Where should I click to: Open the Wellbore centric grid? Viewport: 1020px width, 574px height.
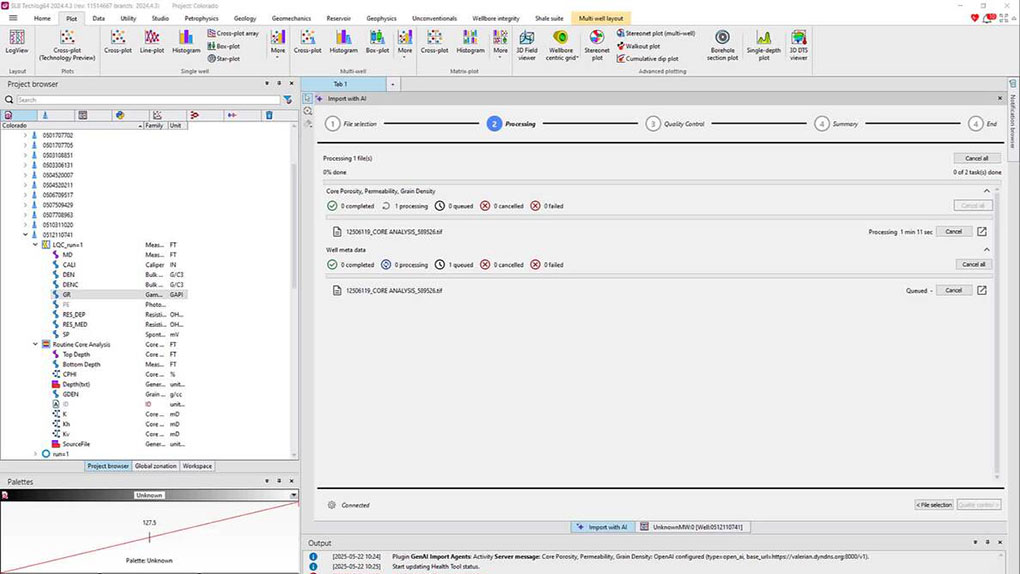tap(561, 45)
